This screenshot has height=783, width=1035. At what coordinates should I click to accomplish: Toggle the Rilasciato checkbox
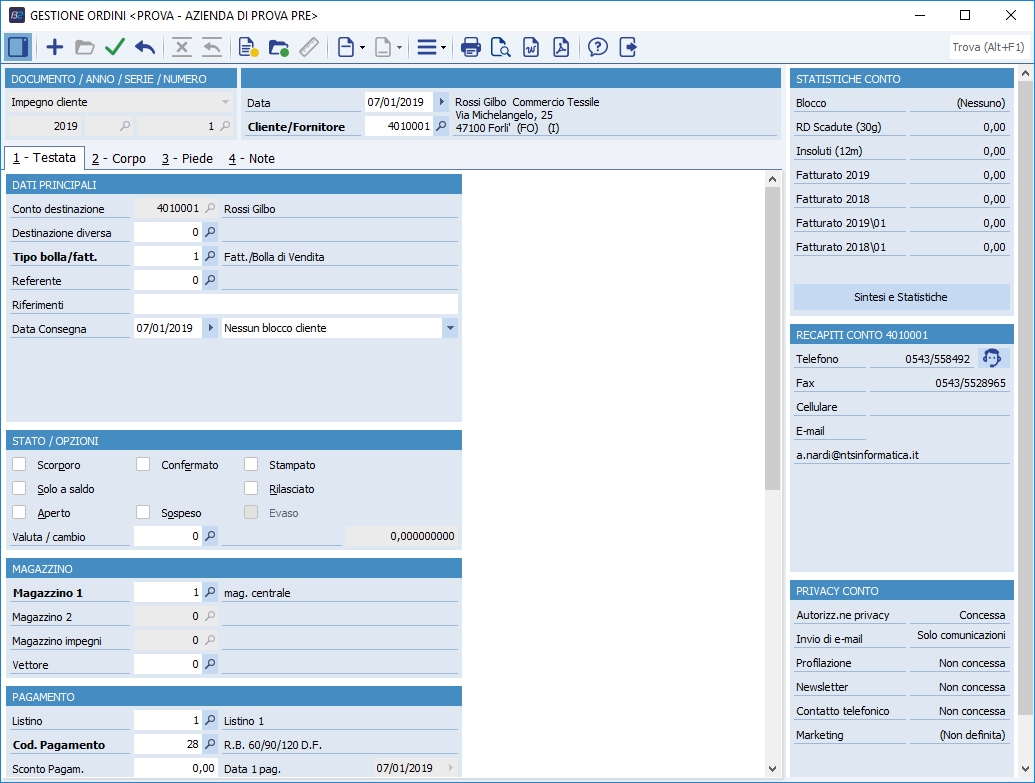(x=251, y=489)
